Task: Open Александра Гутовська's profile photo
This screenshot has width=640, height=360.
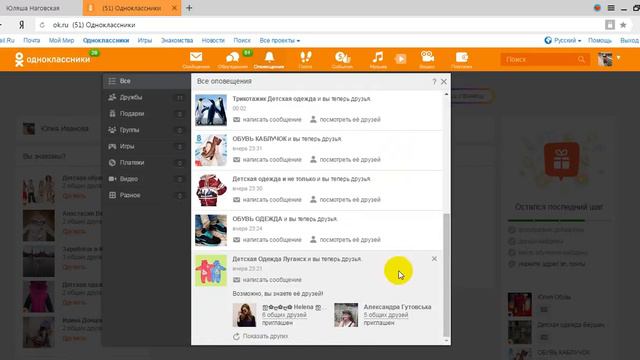Action: [346, 315]
